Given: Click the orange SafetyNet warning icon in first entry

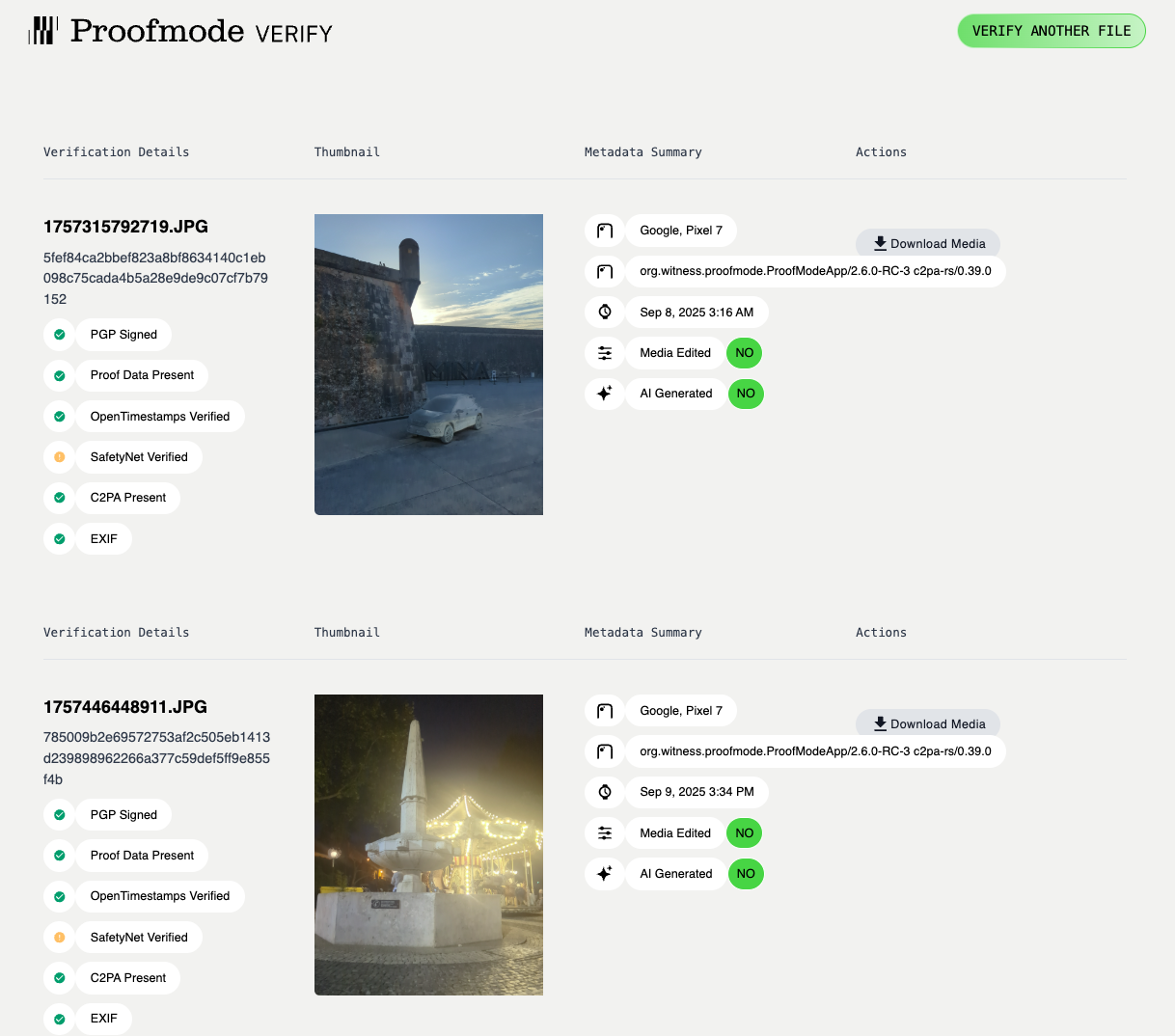Looking at the screenshot, I should click(x=60, y=457).
